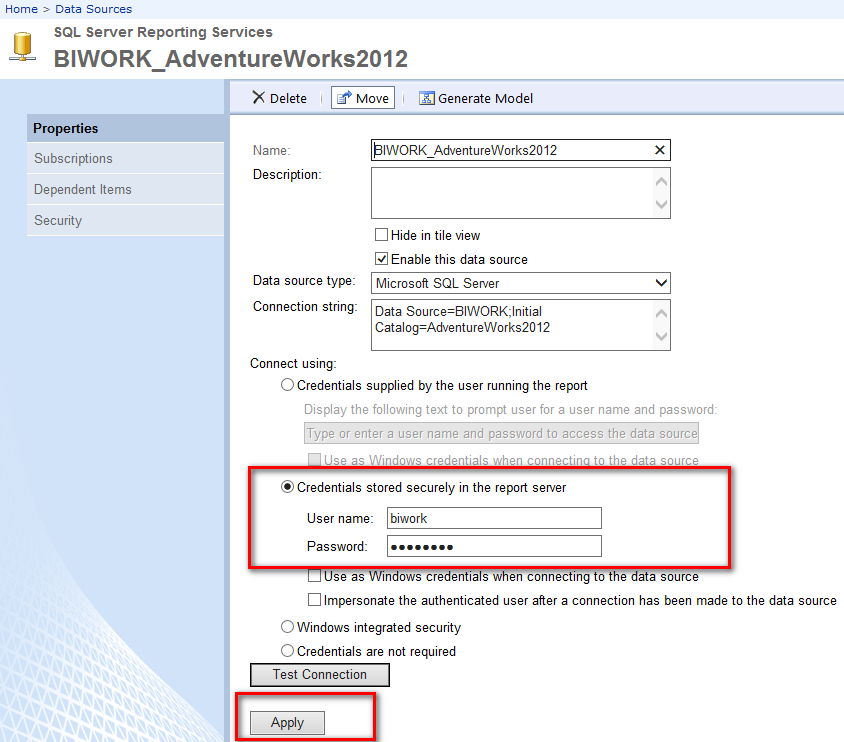844x742 pixels.
Task: Click Connection string scroll up arrow
Action: [662, 313]
